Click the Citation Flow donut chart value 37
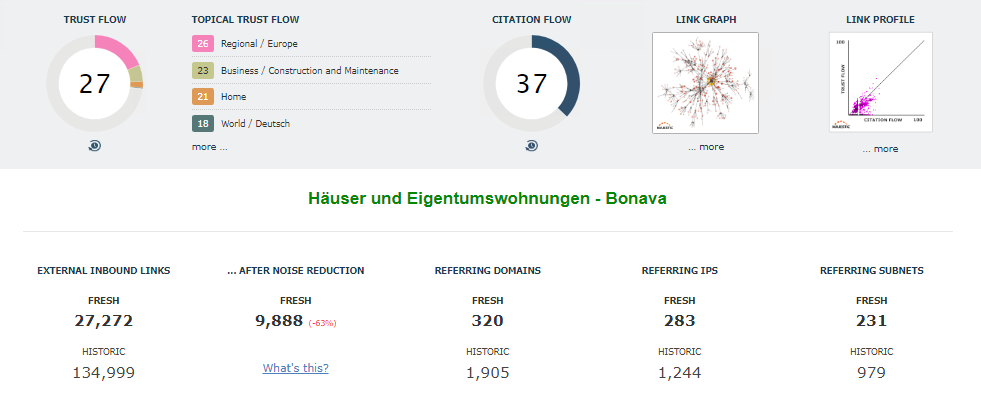The image size is (981, 394). point(531,83)
